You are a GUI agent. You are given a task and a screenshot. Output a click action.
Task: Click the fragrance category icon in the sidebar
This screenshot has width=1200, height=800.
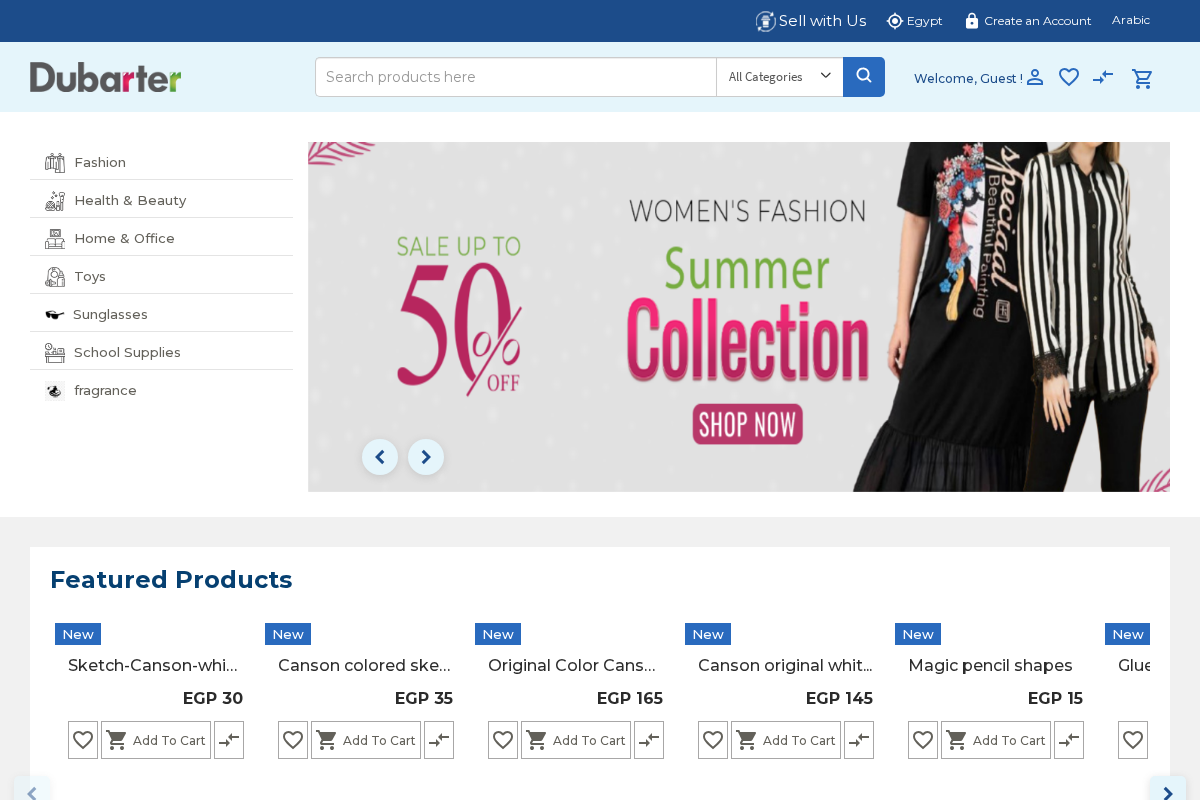point(54,390)
